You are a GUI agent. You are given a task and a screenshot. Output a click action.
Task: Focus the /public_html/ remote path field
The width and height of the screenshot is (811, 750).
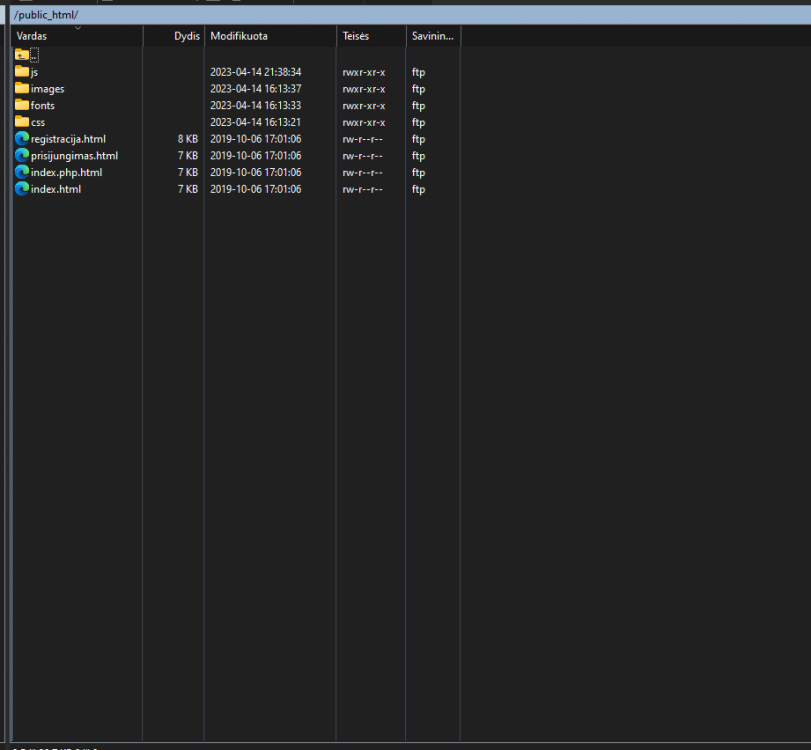pyautogui.click(x=400, y=15)
